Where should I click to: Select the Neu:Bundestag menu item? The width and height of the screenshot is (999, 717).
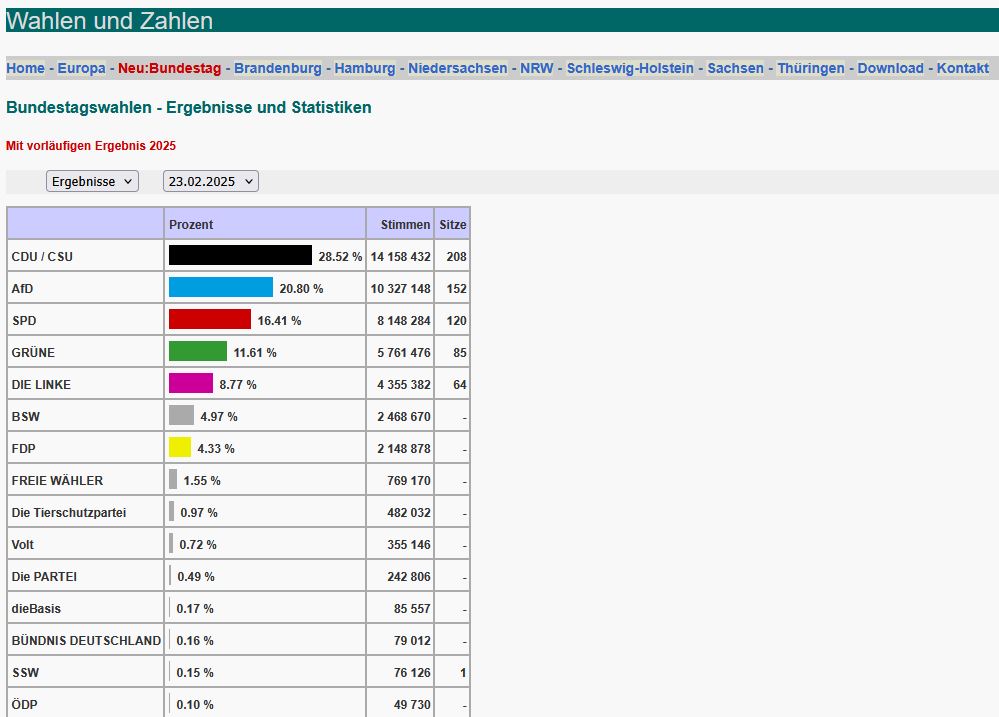pyautogui.click(x=169, y=68)
